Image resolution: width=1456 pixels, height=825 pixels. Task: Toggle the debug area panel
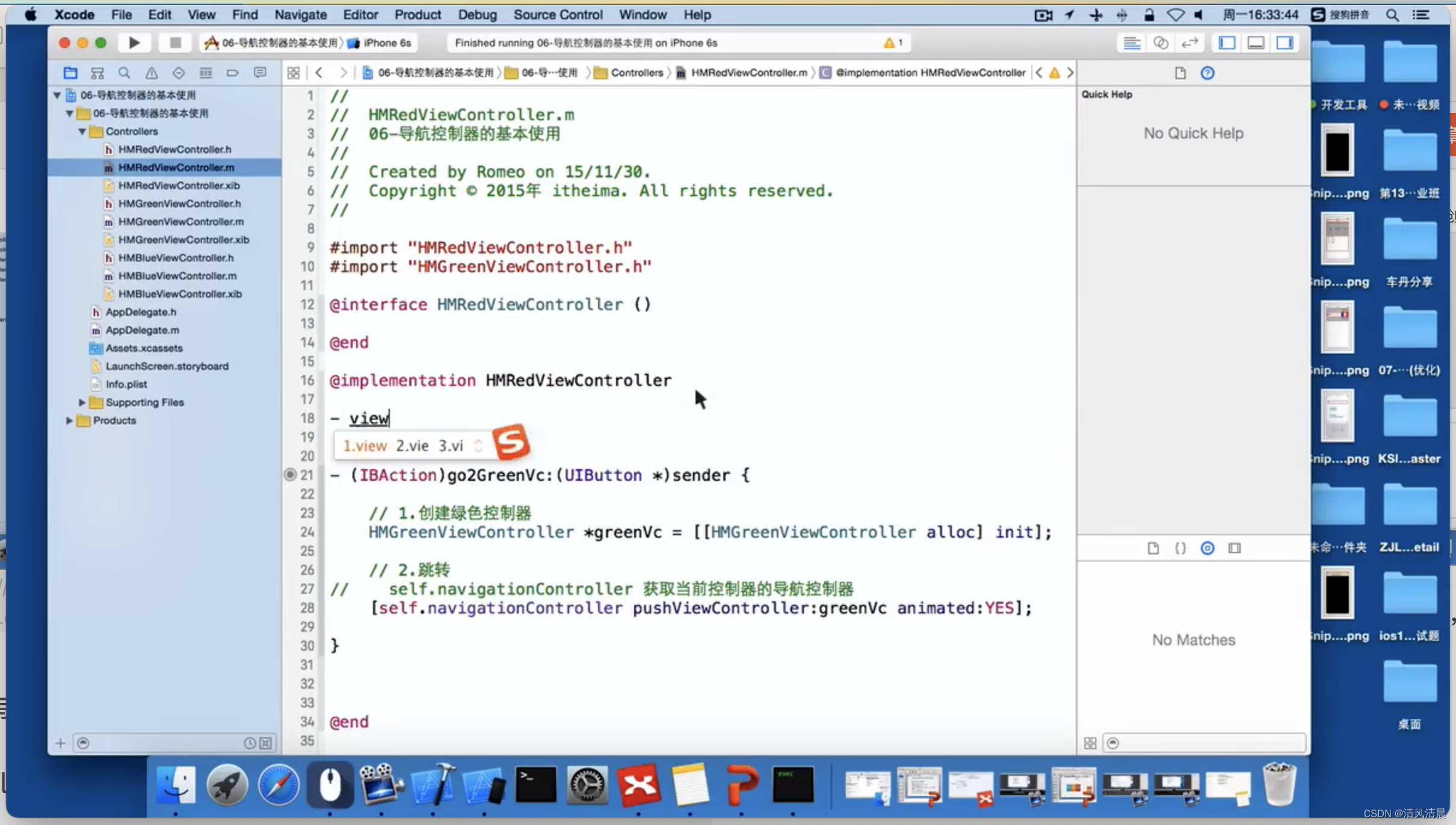click(x=1258, y=42)
